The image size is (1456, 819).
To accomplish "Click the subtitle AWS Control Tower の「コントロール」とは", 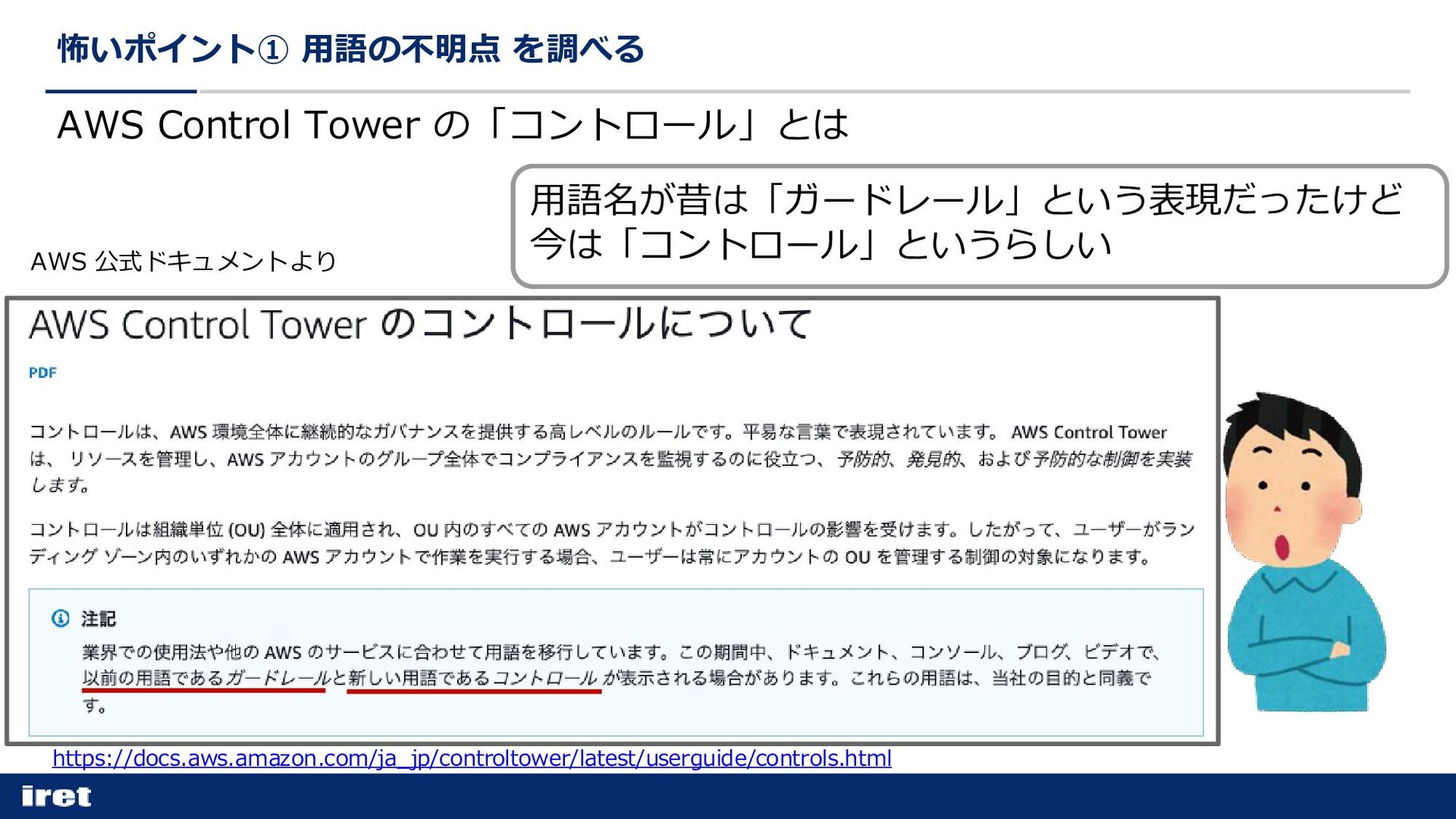I will pyautogui.click(x=453, y=124).
